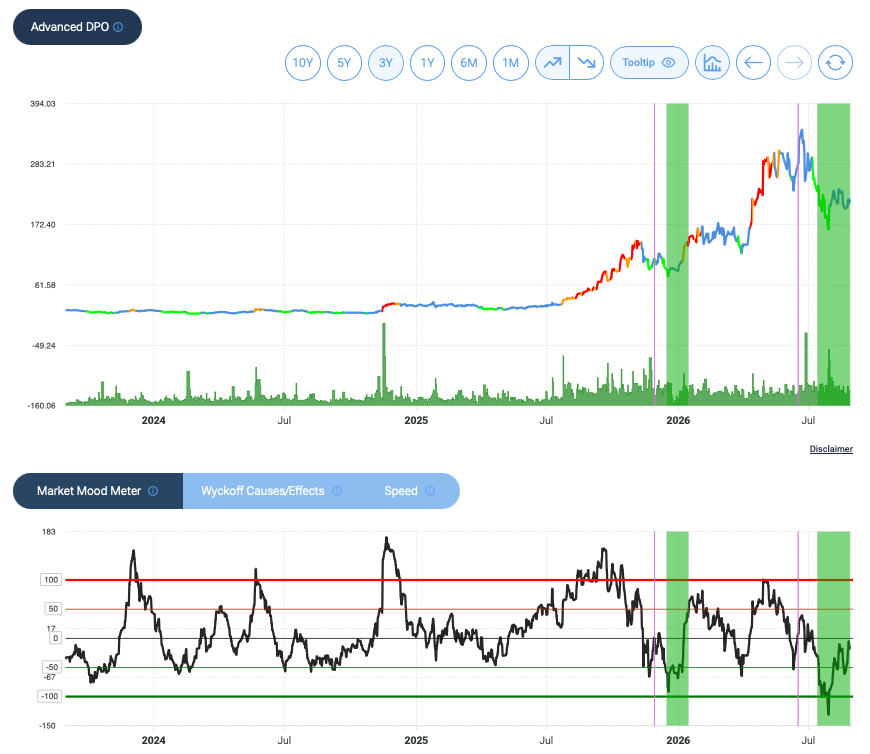Click the downtrend arrow icon

click(586, 63)
